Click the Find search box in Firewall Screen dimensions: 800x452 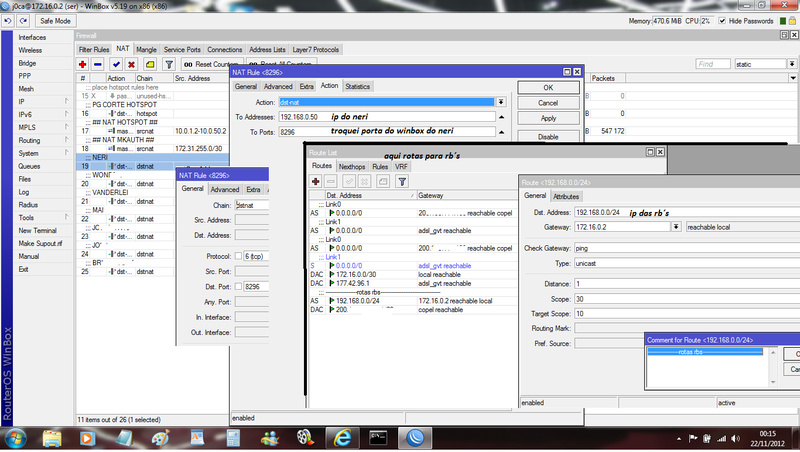coord(713,64)
